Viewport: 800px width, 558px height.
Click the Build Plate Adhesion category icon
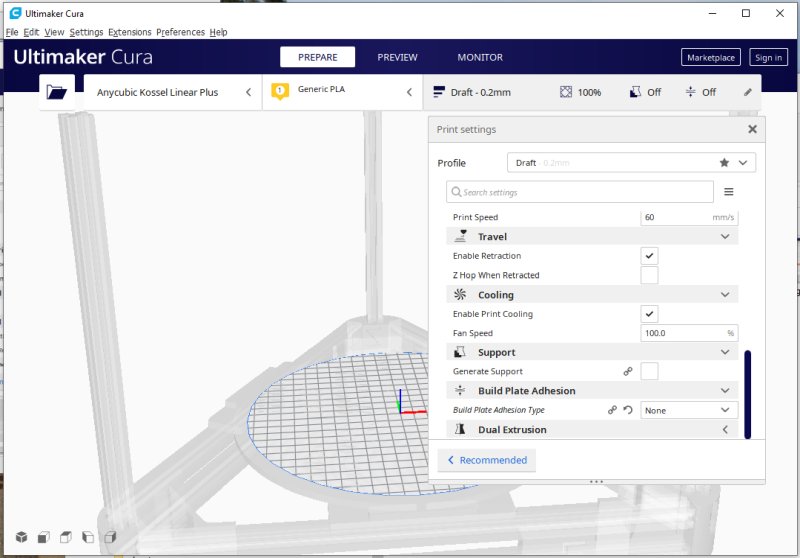click(x=460, y=391)
